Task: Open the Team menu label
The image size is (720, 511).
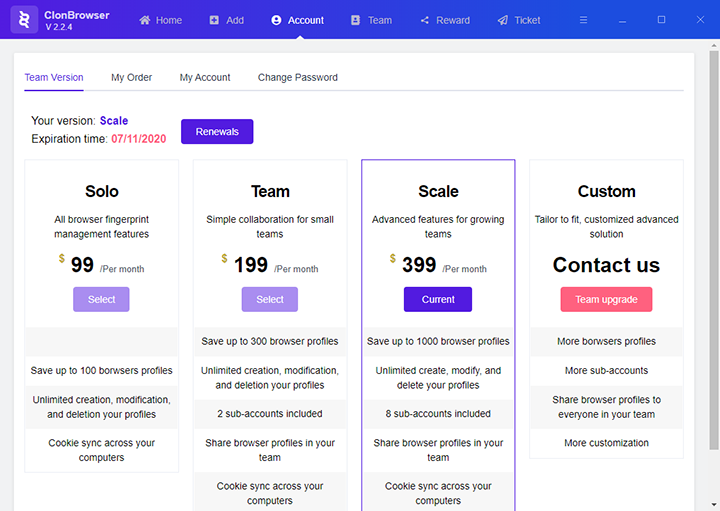Action: (x=380, y=20)
